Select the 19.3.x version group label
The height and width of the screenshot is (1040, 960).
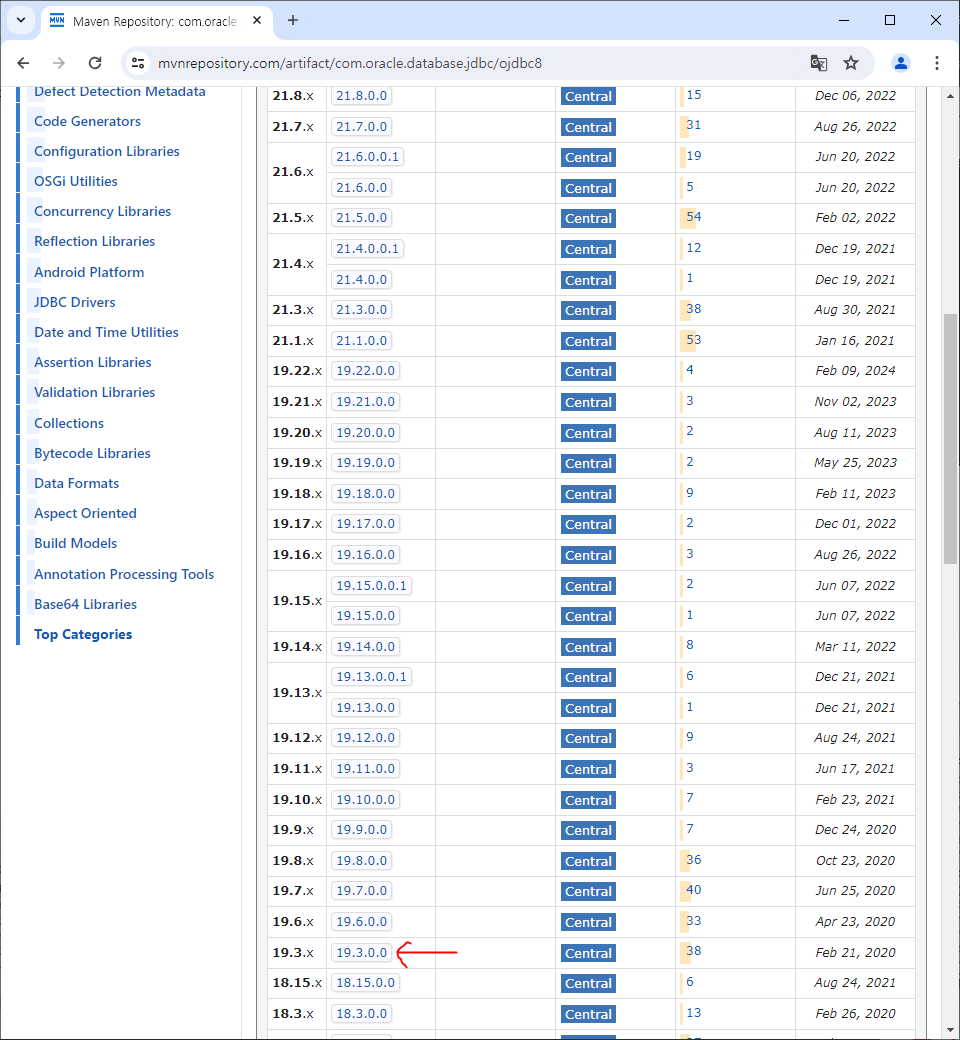coord(293,952)
